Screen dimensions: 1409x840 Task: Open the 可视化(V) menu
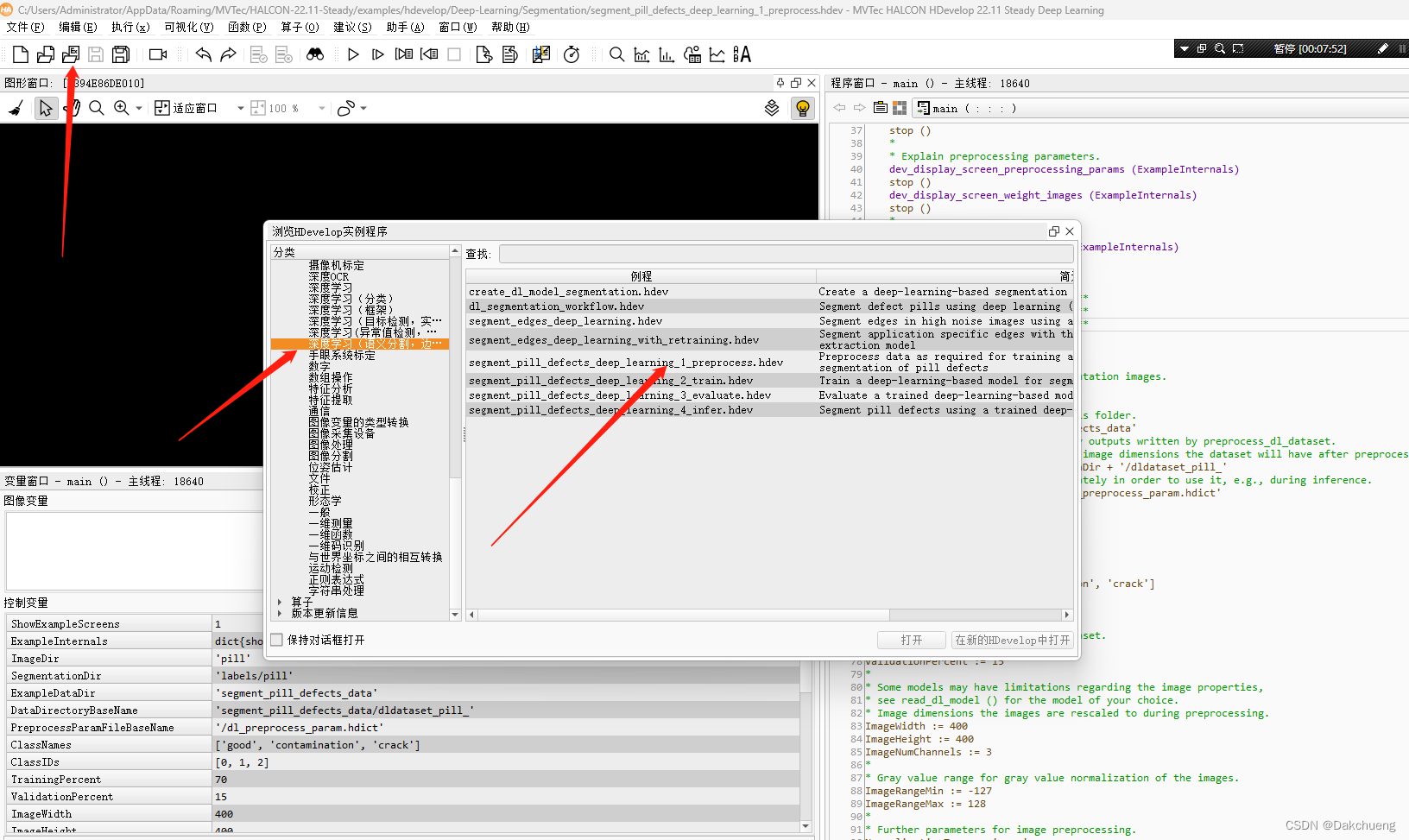188,27
